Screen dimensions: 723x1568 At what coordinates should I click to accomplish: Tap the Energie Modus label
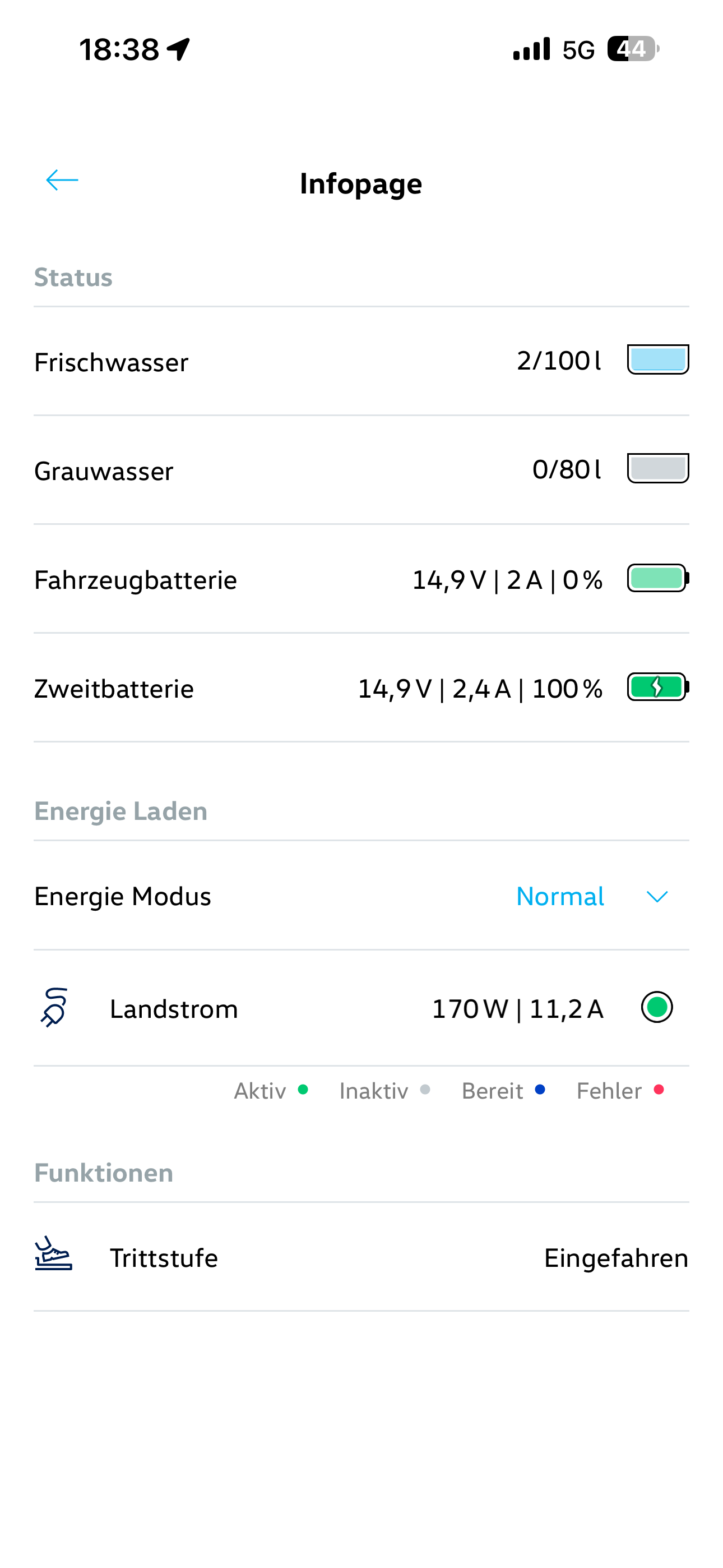[122, 897]
